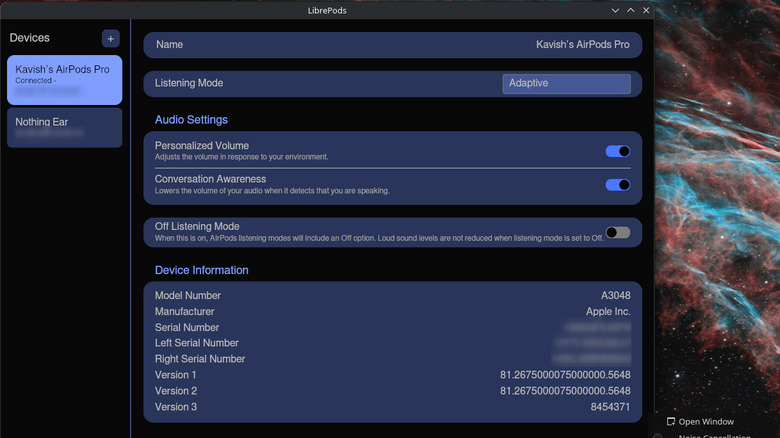The width and height of the screenshot is (780, 438).
Task: Click the Devices sidebar heading
Action: [29, 38]
